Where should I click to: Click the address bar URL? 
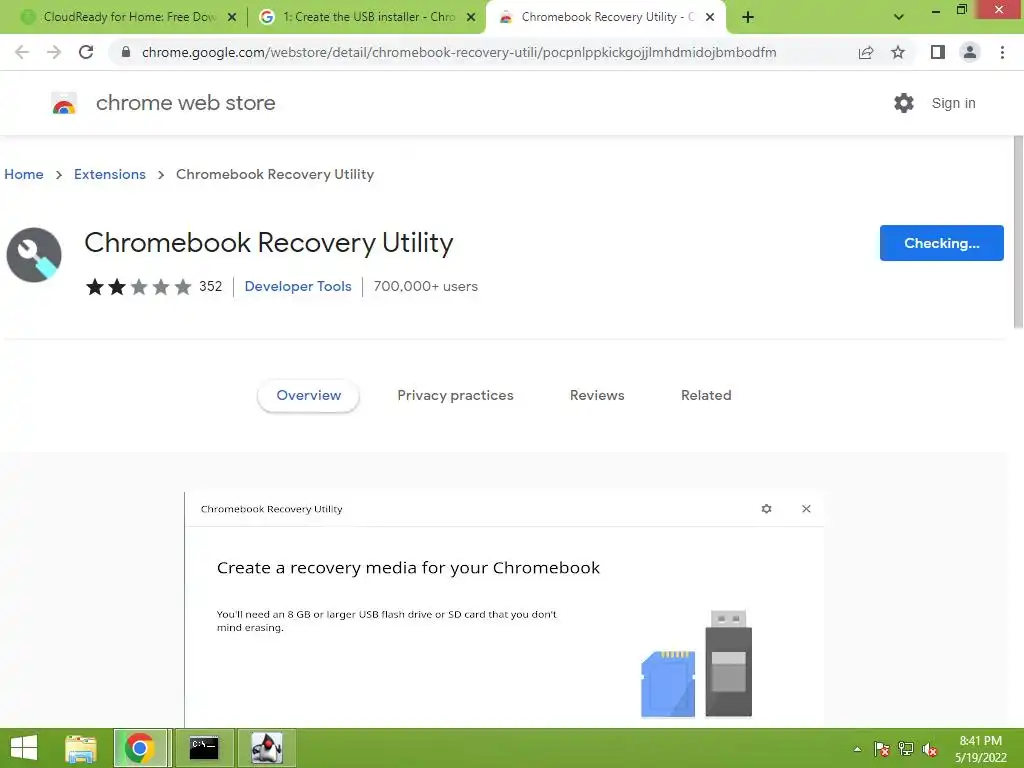click(458, 52)
